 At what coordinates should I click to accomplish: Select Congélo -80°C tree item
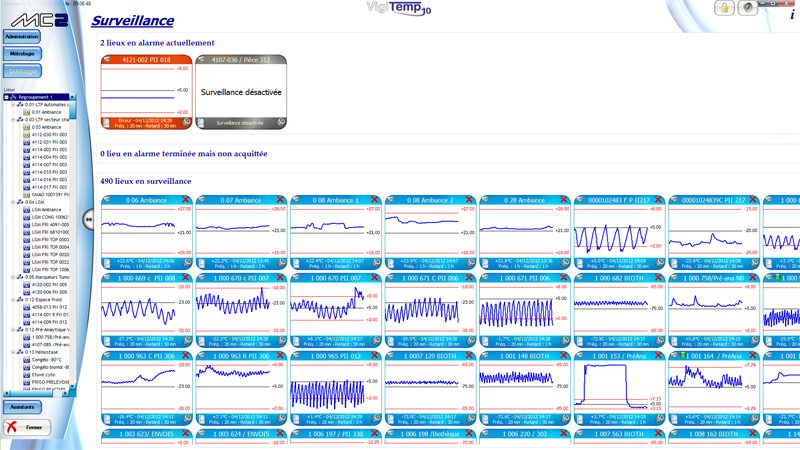[x=46, y=360]
